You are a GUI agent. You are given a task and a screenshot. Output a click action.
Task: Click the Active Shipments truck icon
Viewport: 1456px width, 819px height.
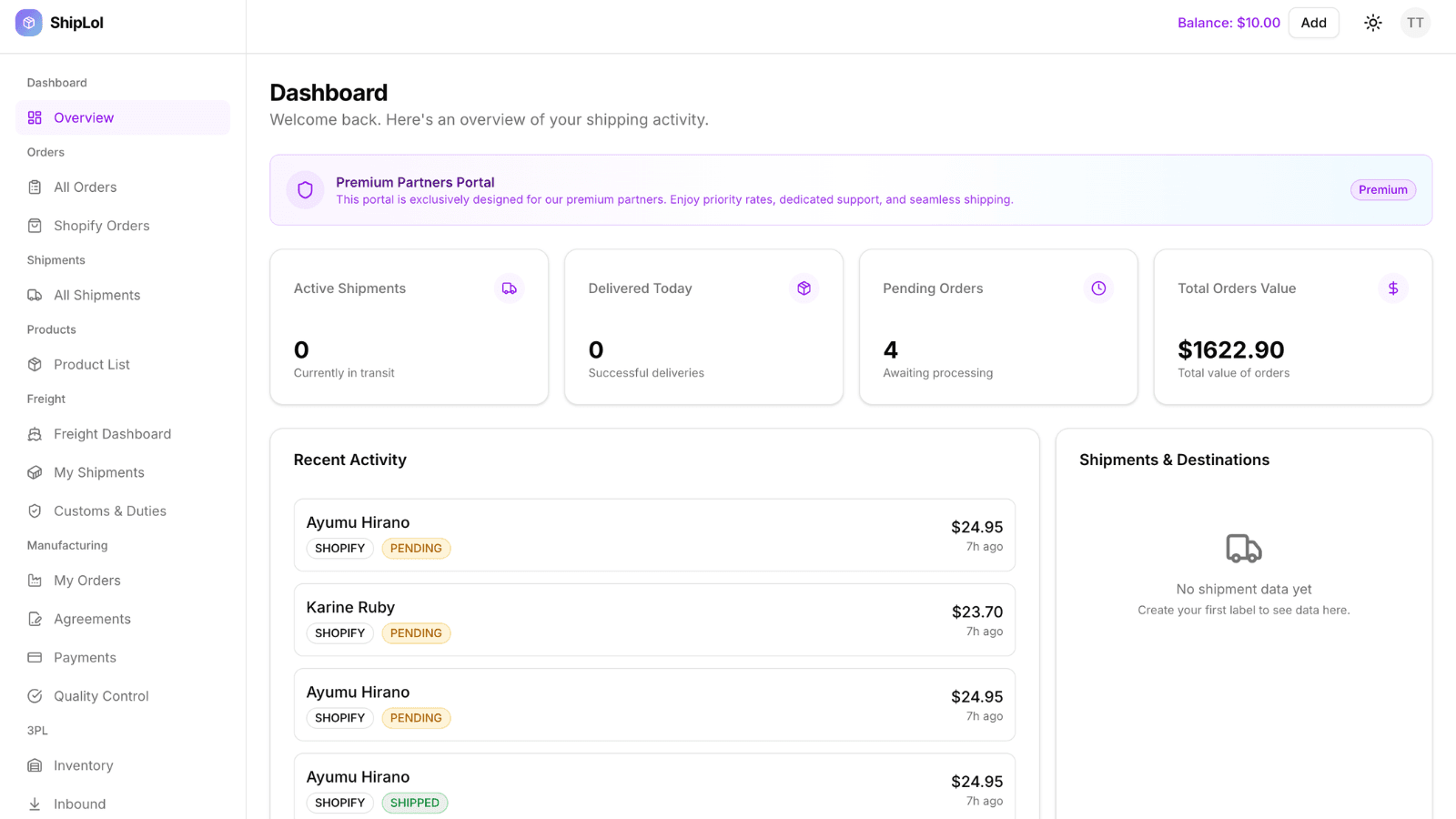click(x=510, y=288)
